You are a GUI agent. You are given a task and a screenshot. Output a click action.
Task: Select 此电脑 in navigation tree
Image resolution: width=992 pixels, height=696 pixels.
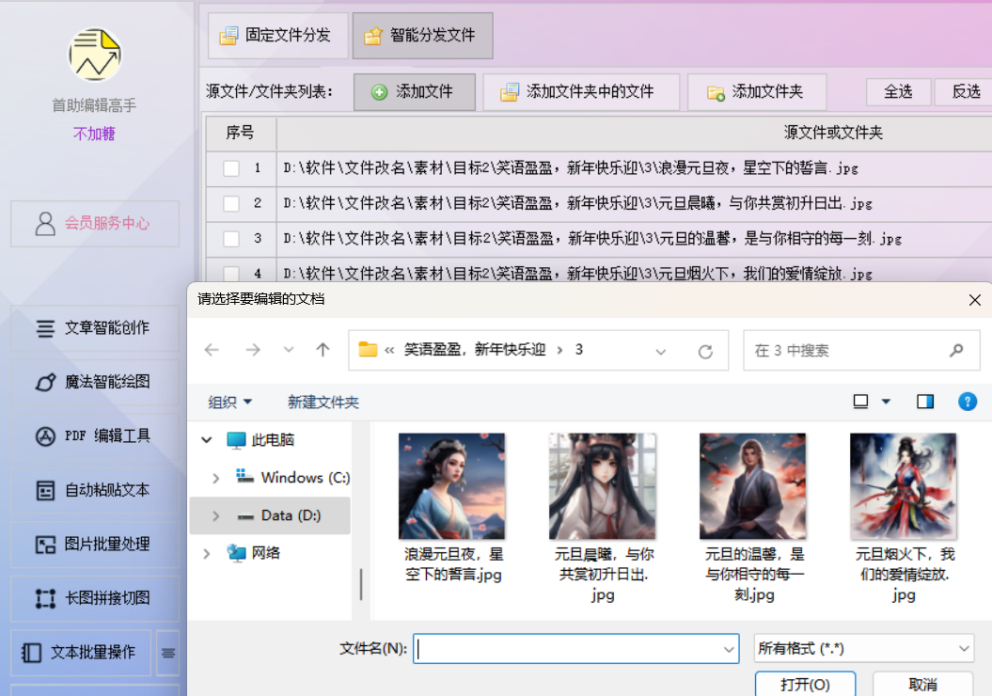click(x=260, y=440)
